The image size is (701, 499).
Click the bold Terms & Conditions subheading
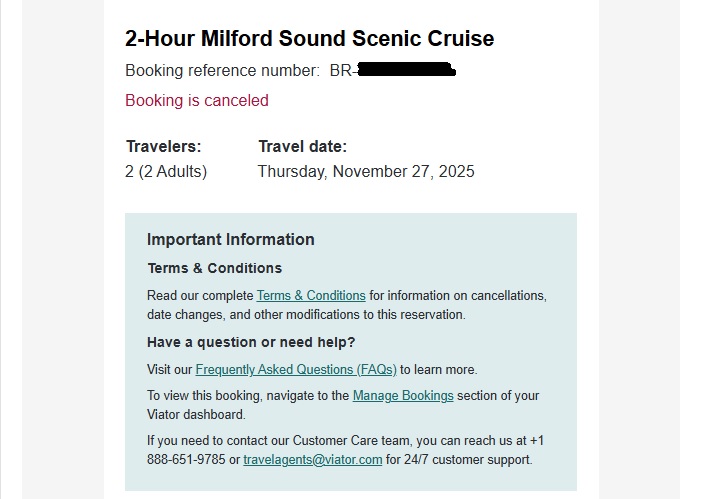click(214, 268)
